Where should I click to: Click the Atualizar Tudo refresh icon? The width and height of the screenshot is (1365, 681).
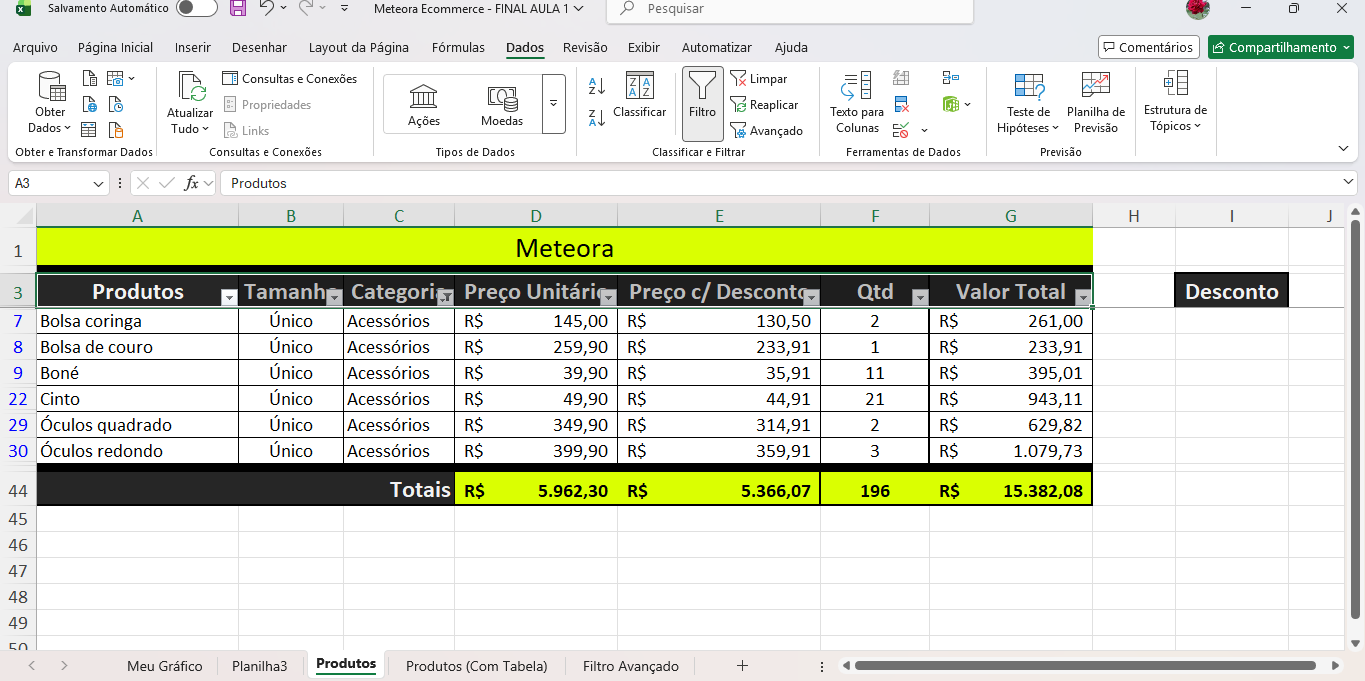(190, 87)
